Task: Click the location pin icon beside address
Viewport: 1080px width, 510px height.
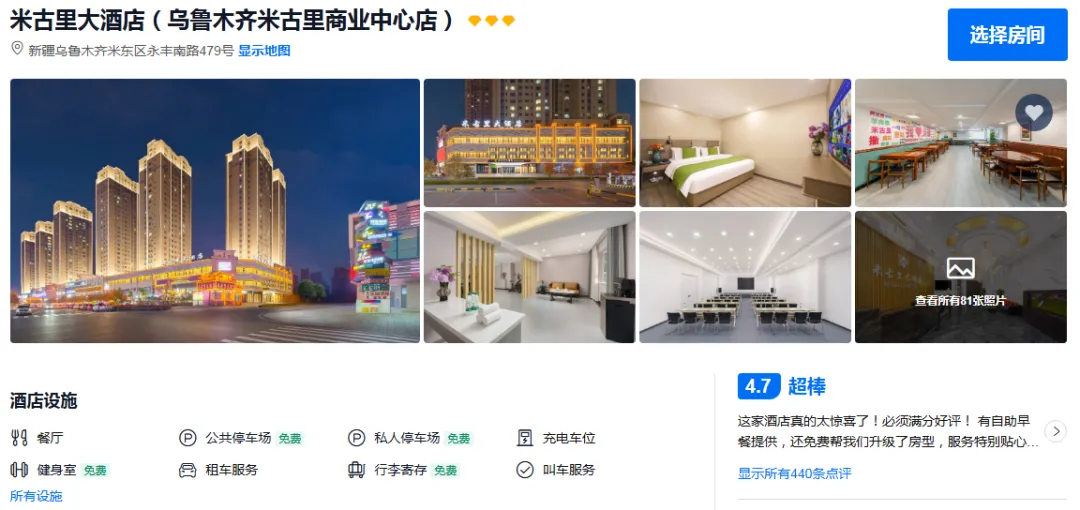Action: [17, 49]
